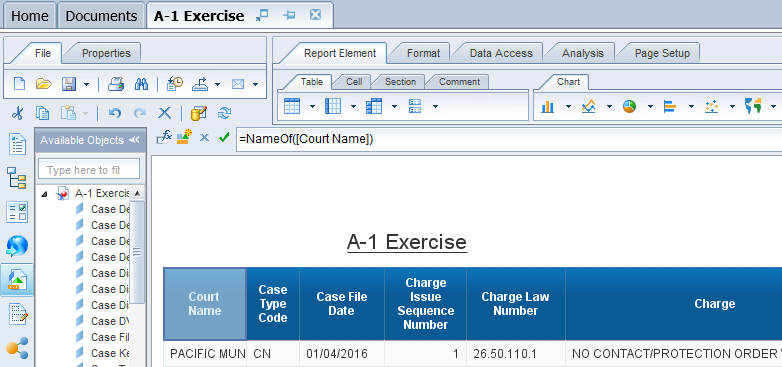Toggle Available Objects side panel icon

17,280
